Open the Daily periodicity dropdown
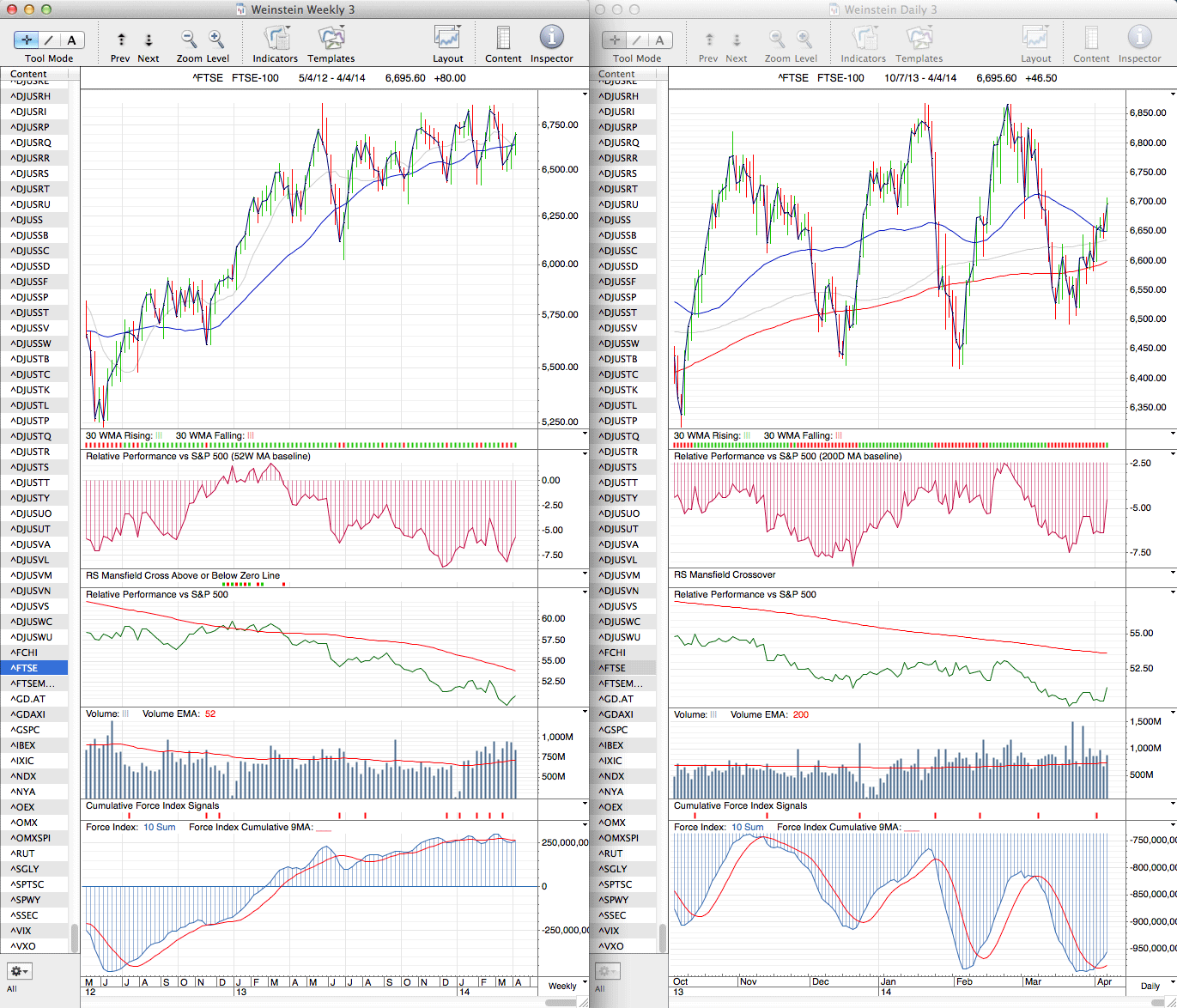 [x=1155, y=985]
